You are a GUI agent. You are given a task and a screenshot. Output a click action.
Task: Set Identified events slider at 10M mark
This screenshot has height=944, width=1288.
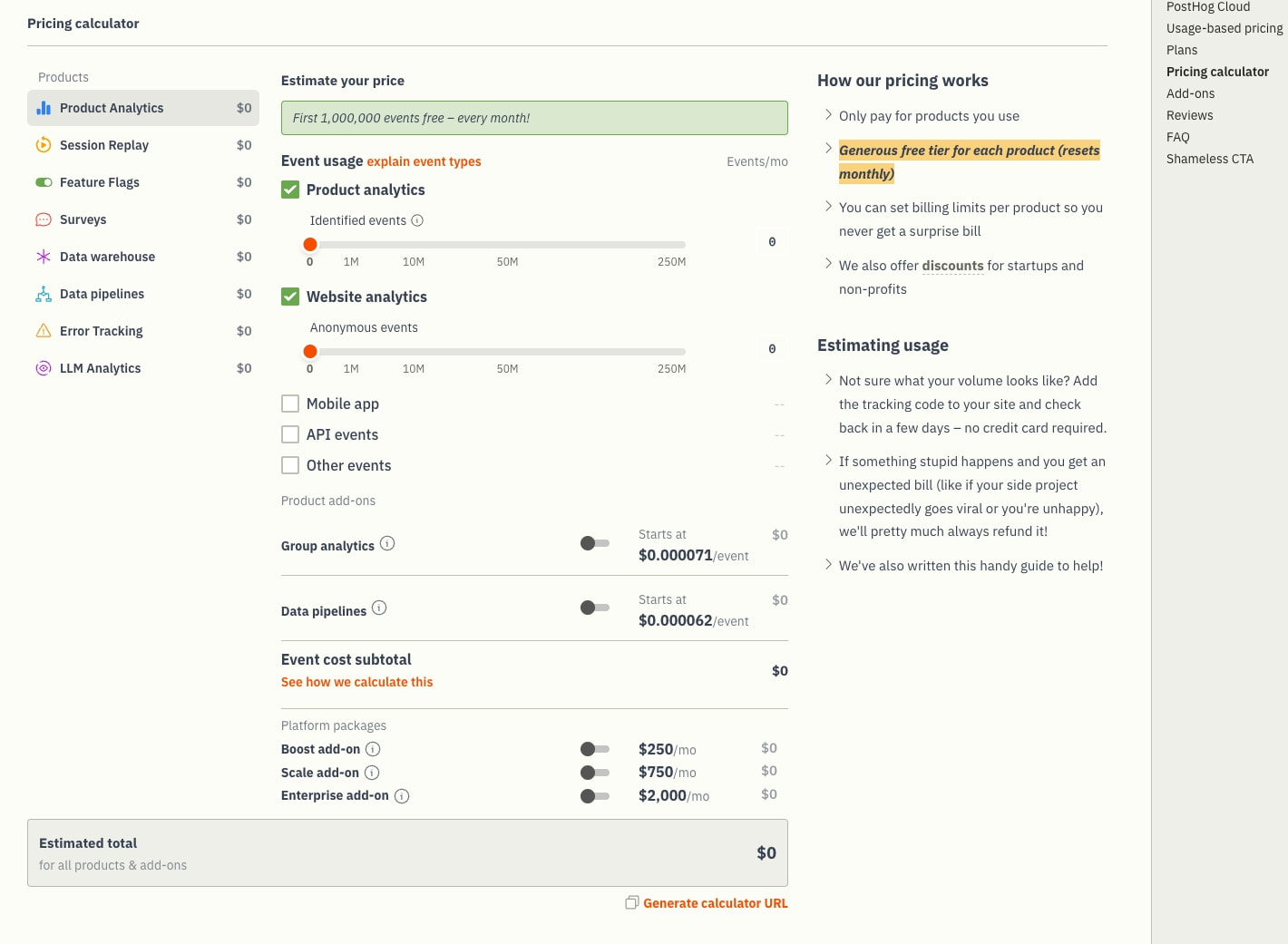click(x=414, y=244)
